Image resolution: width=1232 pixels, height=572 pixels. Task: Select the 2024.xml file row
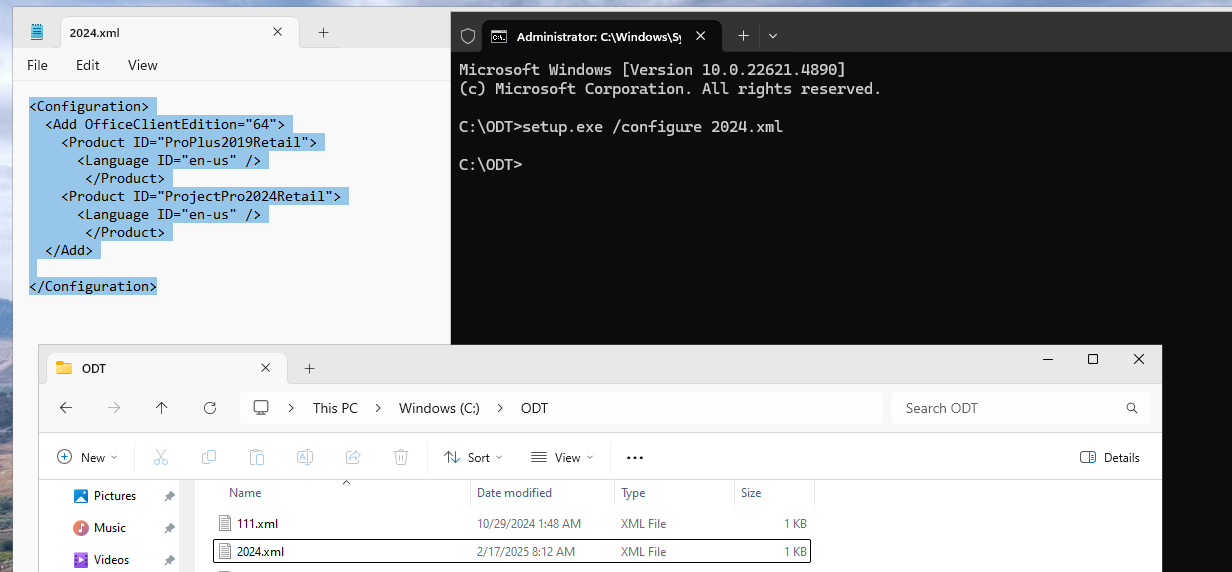(x=512, y=551)
